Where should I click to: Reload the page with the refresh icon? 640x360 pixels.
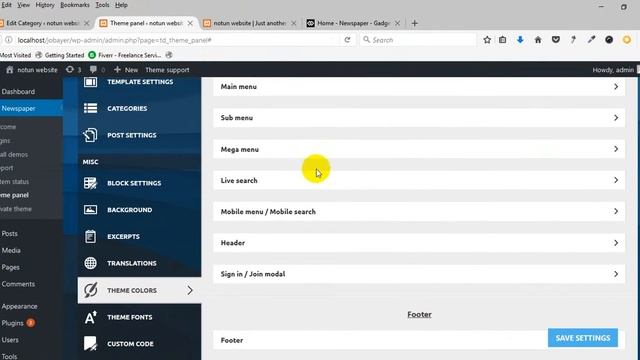point(347,40)
